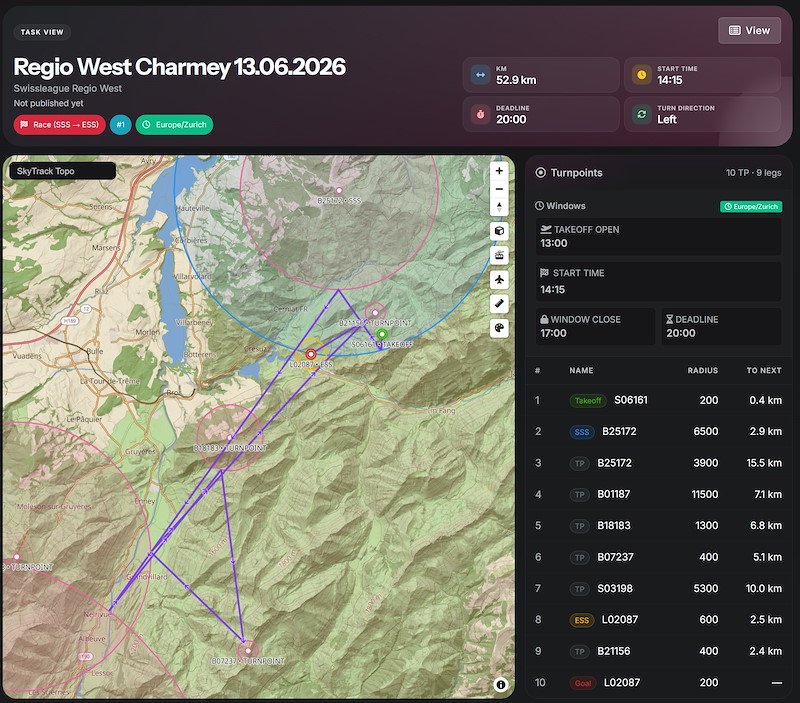Select turnpoint row 3 TP B25172
This screenshot has width=800, height=703.
tap(659, 463)
